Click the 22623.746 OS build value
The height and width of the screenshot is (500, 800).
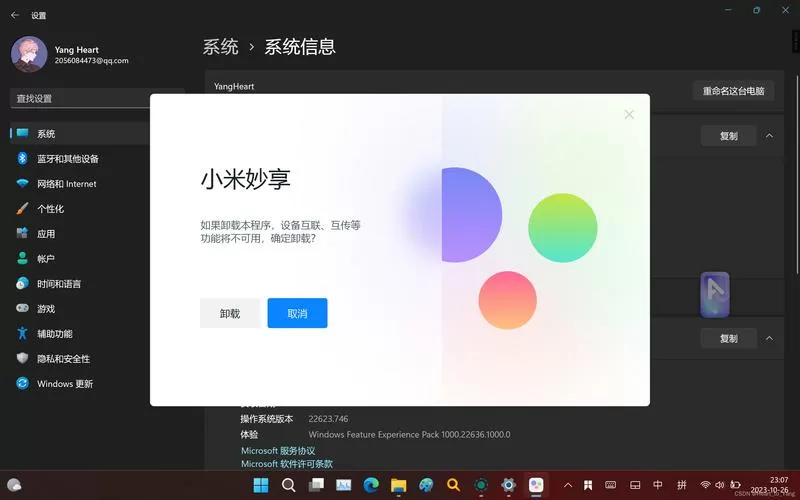point(328,419)
